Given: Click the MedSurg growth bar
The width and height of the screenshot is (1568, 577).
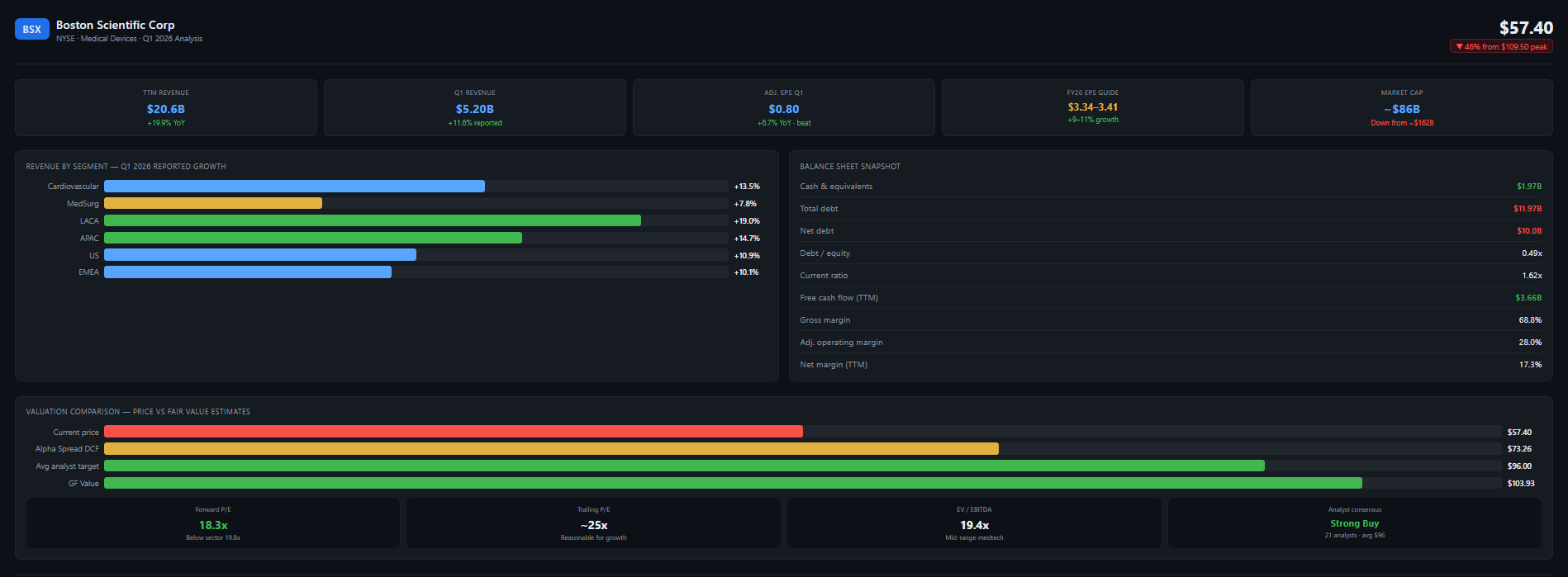Looking at the screenshot, I should [x=213, y=203].
